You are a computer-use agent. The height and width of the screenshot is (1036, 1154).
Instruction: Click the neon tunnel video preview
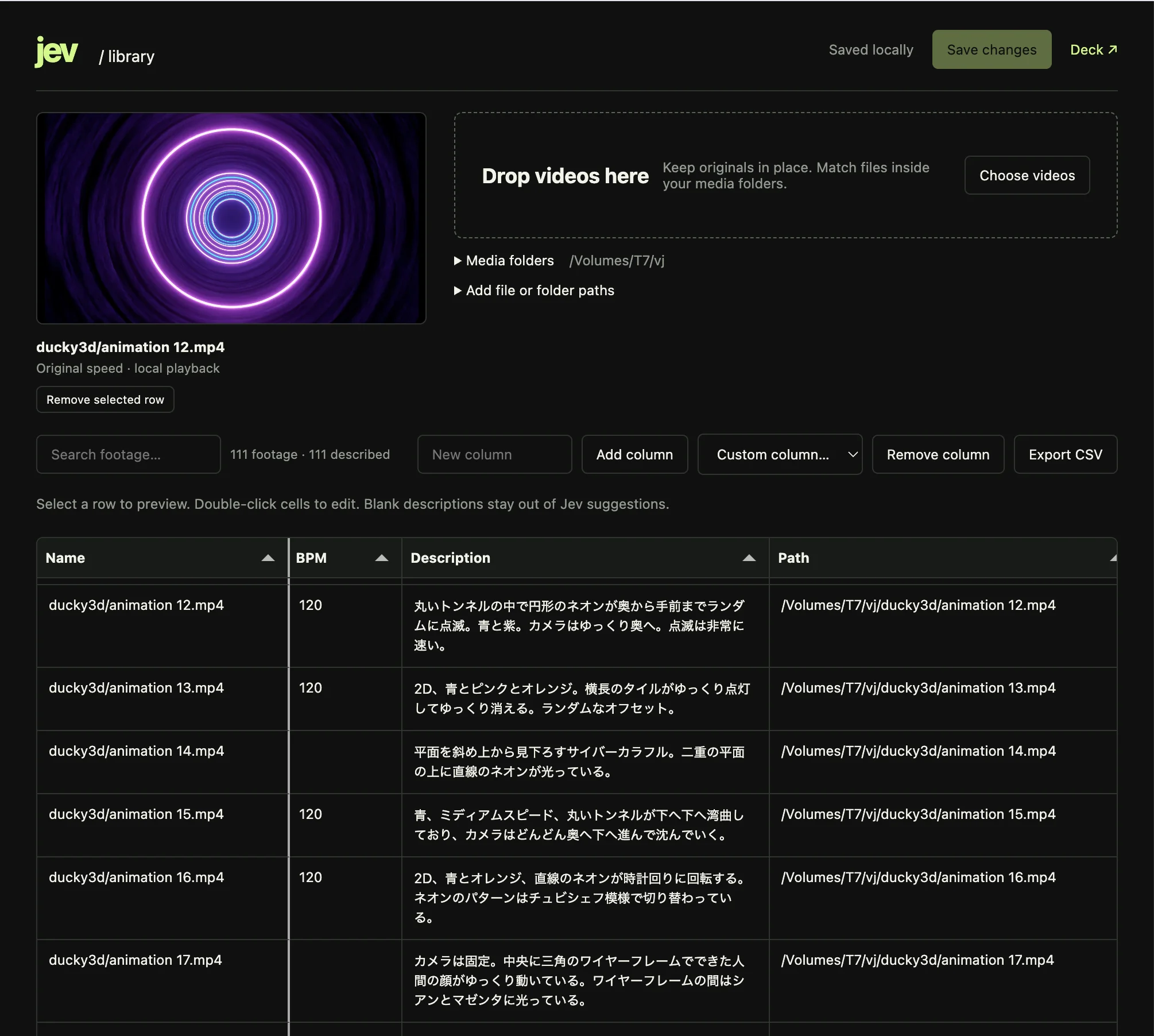tap(231, 218)
